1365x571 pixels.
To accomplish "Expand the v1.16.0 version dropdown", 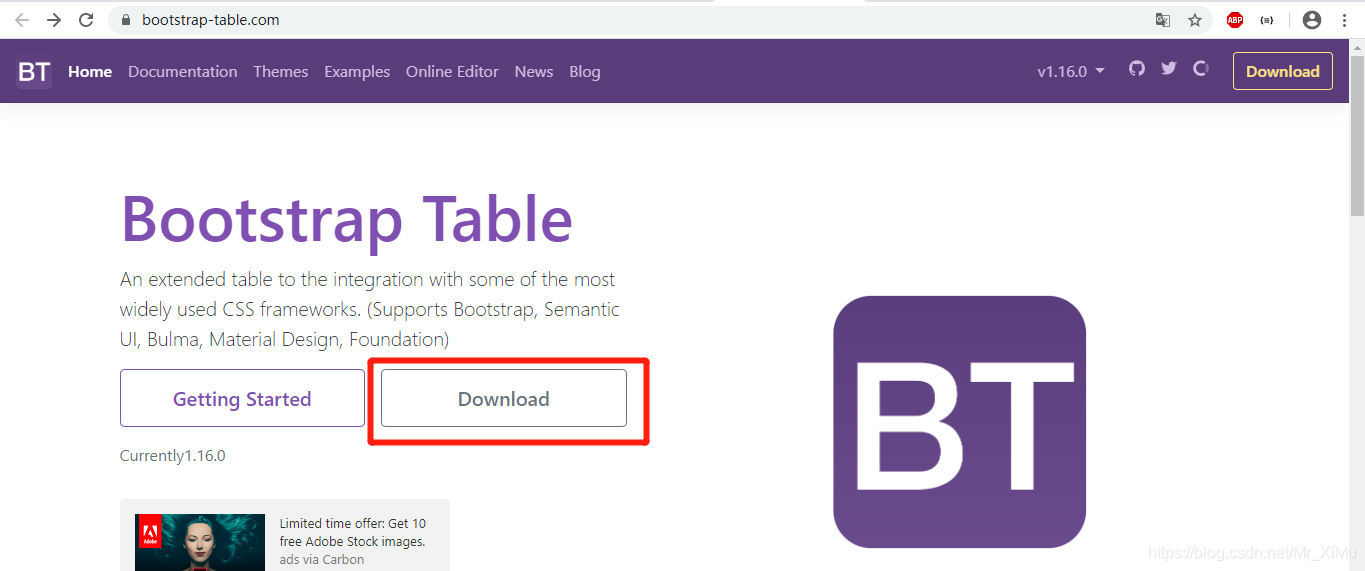I will coord(1071,72).
